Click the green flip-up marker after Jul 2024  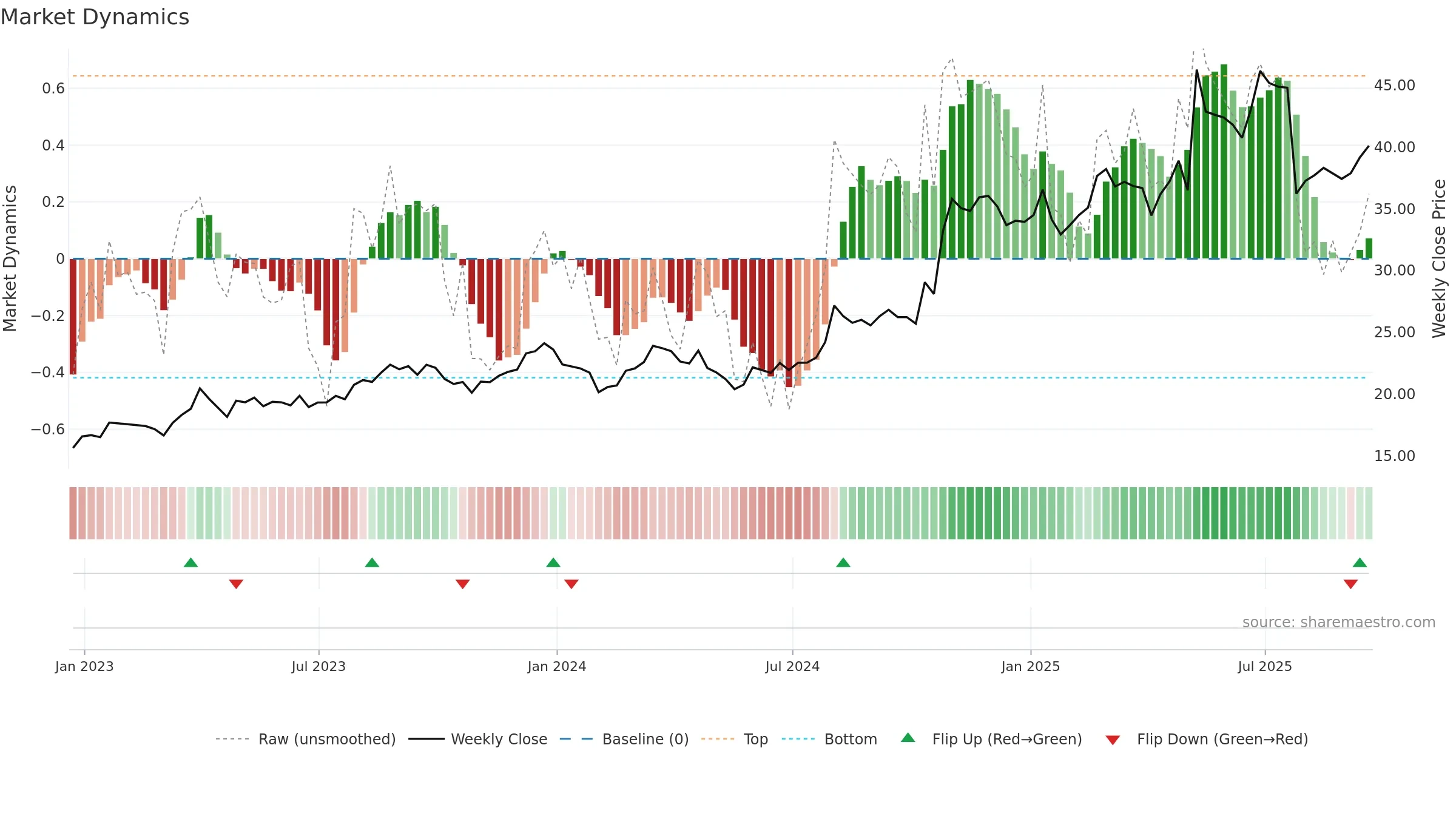coord(843,562)
